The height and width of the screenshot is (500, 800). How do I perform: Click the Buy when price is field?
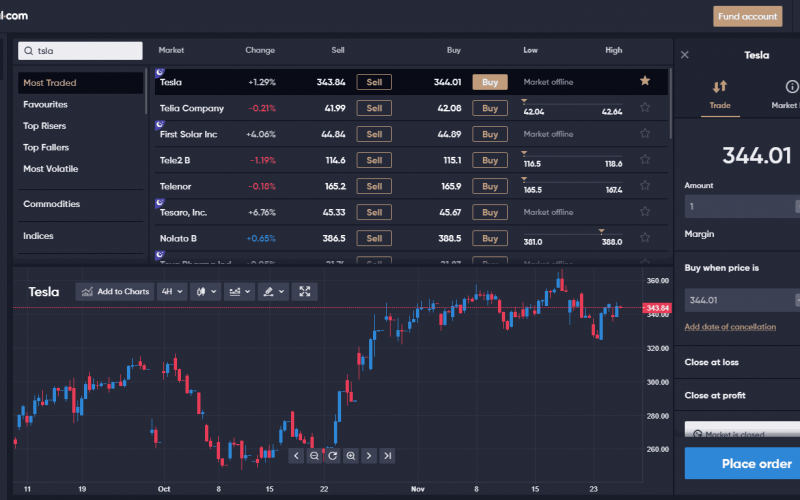pyautogui.click(x=742, y=300)
